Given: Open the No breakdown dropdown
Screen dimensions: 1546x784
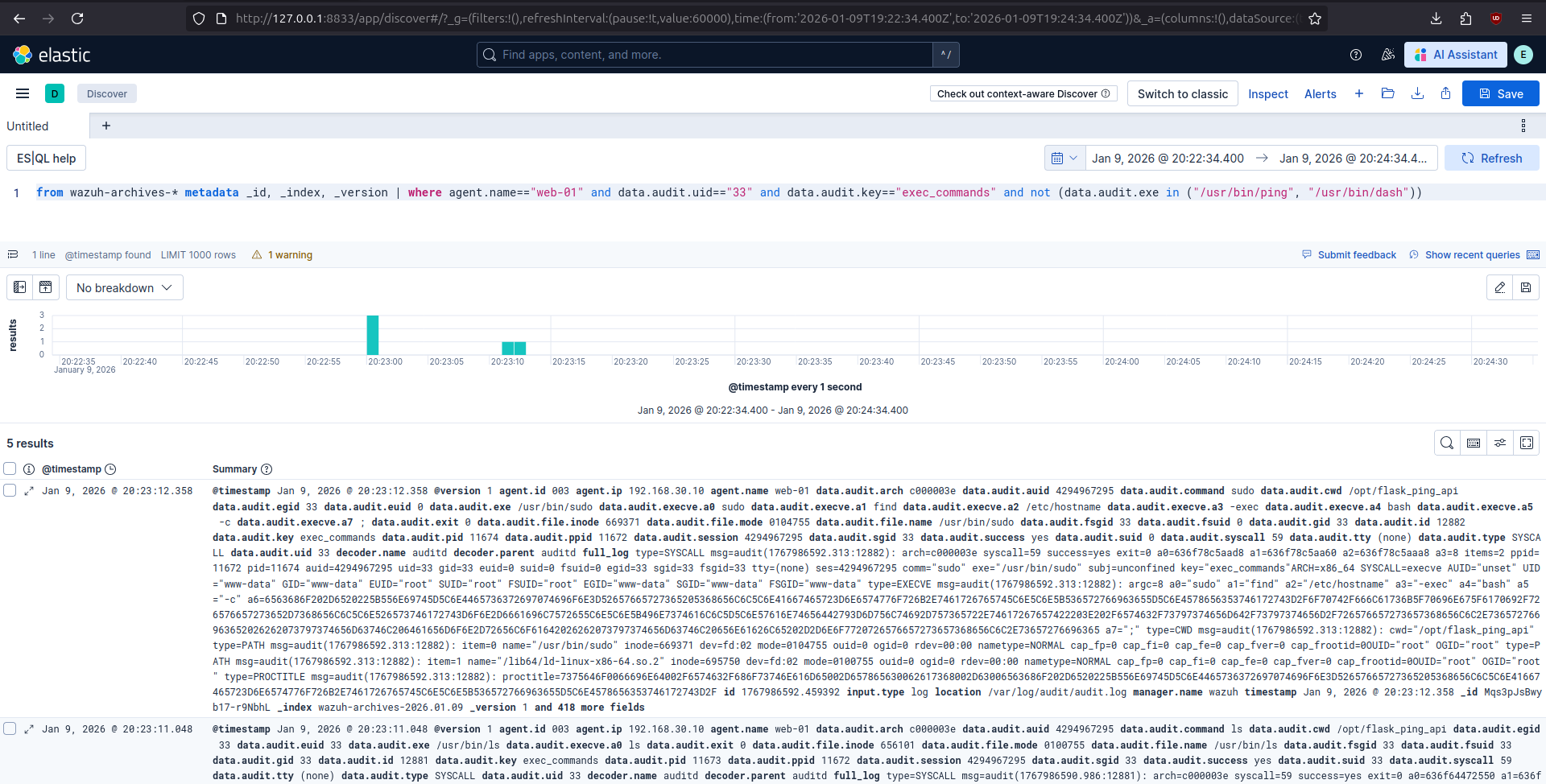Looking at the screenshot, I should click(x=124, y=287).
